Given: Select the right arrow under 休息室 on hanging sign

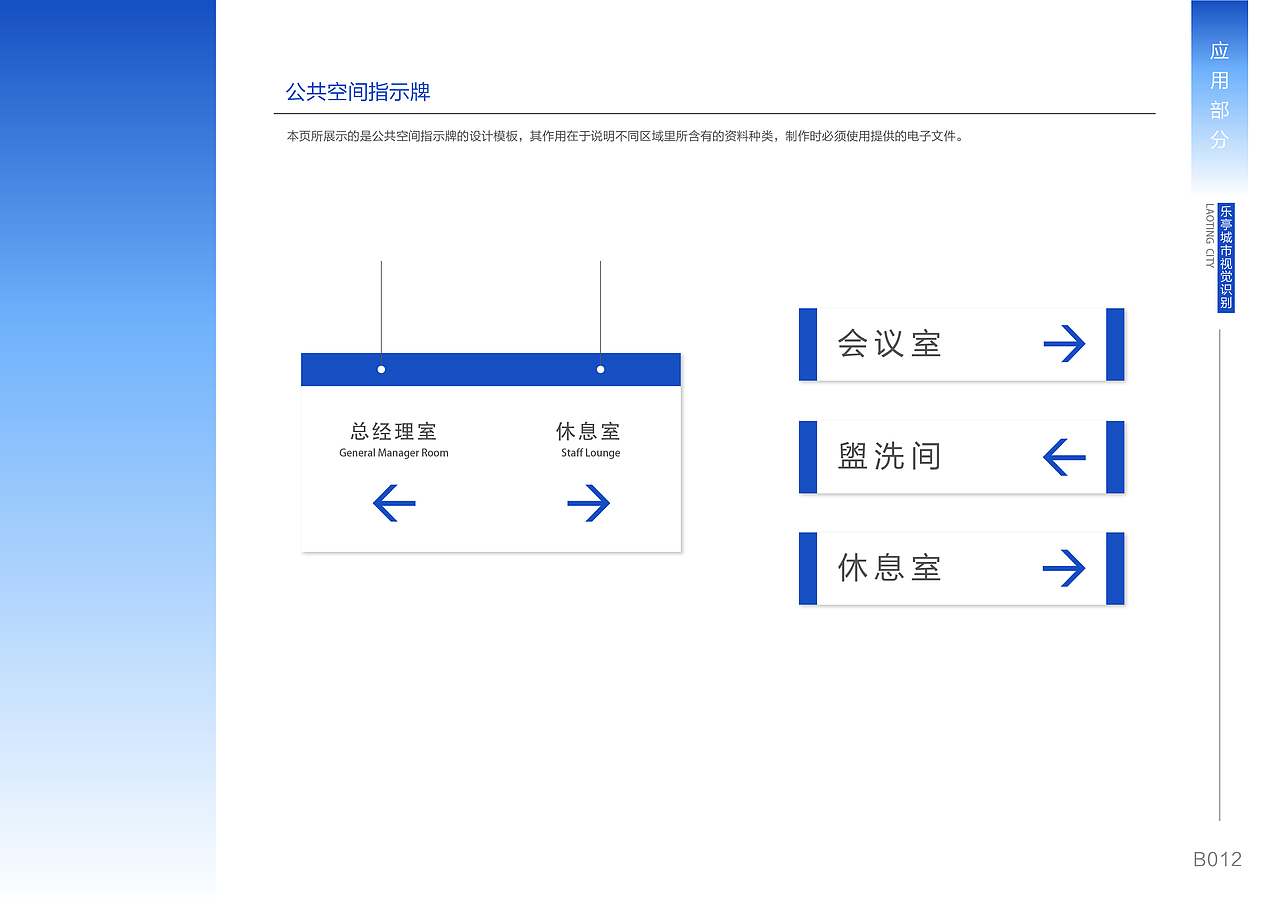Looking at the screenshot, I should (x=589, y=503).
